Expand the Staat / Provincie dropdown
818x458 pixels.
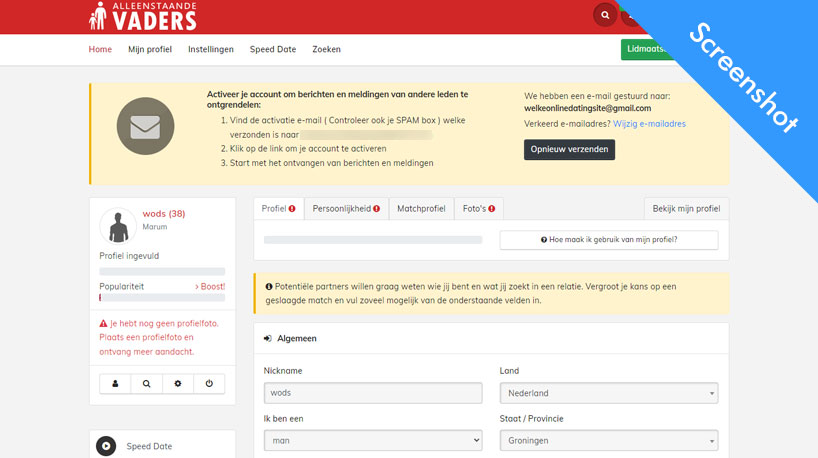pyautogui.click(x=608, y=440)
